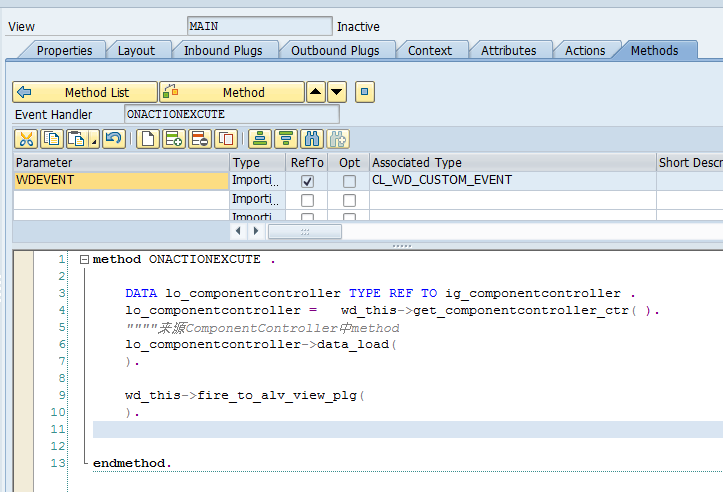Click the Method List back button
The image size is (723, 492).
[x=85, y=92]
